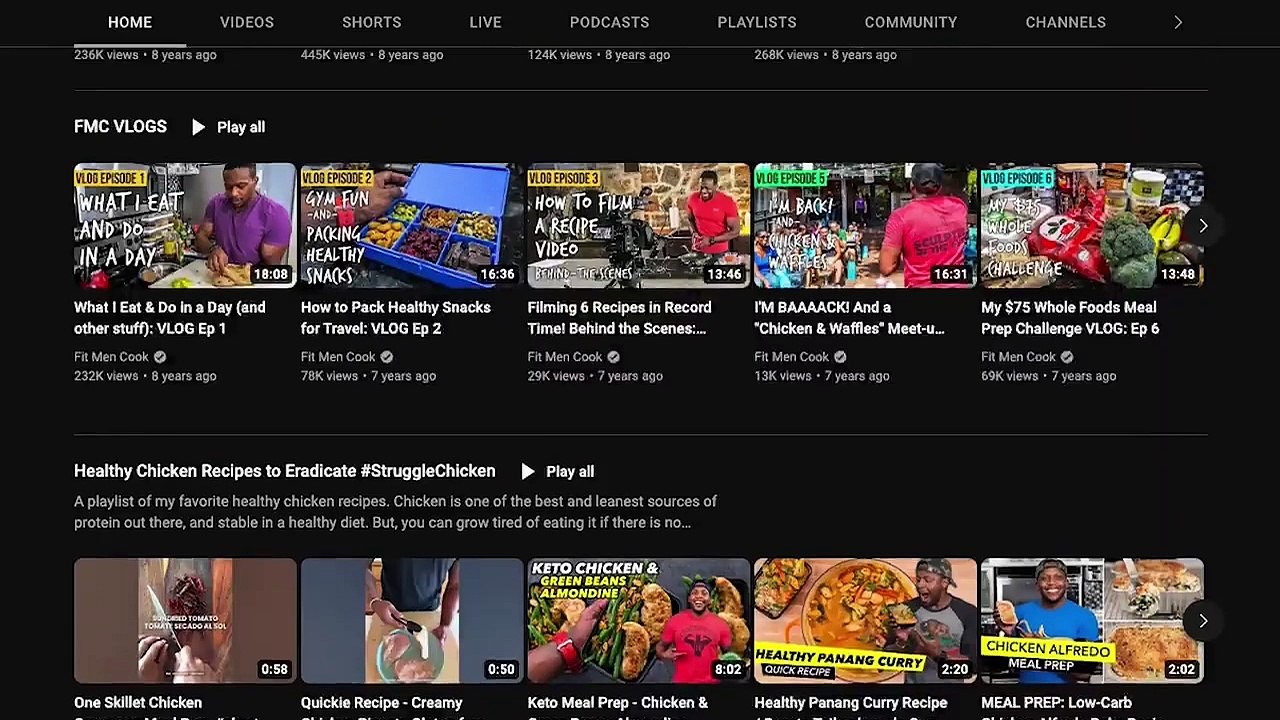This screenshot has width=1280, height=720.
Task: Click verified badge under I'M BAAAACK video
Action: pyautogui.click(x=841, y=357)
